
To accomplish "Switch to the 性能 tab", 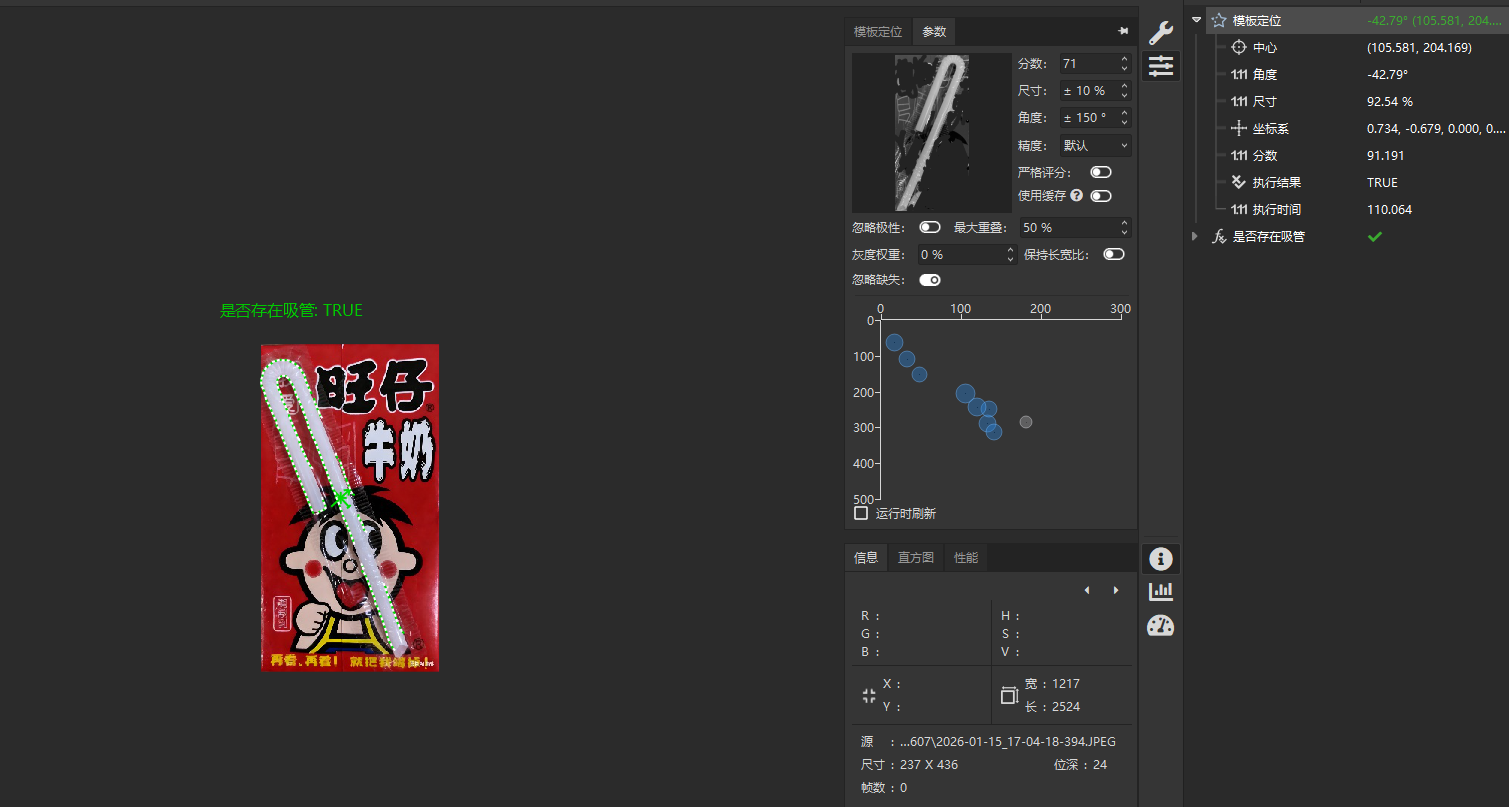I will [965, 557].
